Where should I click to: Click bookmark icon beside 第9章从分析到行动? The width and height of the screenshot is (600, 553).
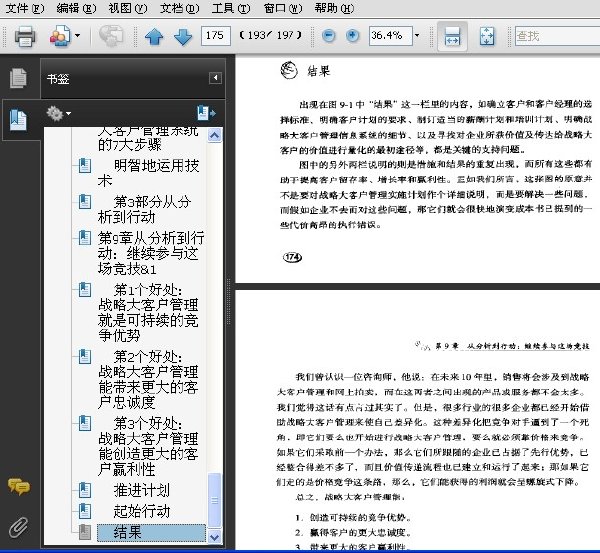point(85,238)
